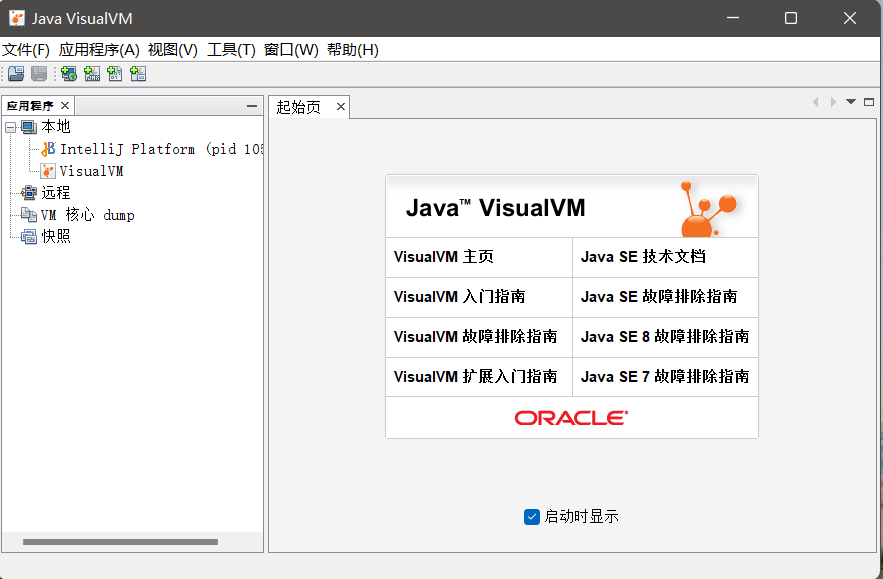Open the 文件(F) menu
Viewport: 883px width, 579px height.
coord(26,50)
